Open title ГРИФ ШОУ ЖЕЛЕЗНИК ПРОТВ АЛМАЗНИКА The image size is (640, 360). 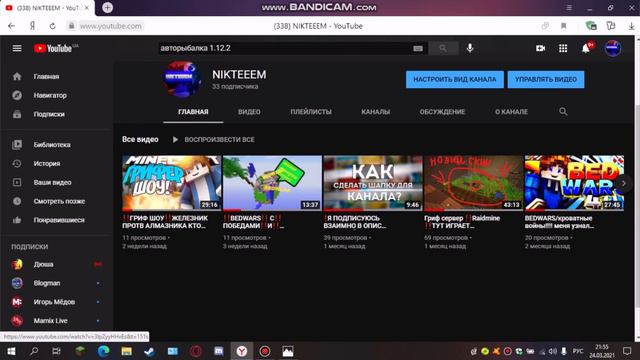pos(165,222)
